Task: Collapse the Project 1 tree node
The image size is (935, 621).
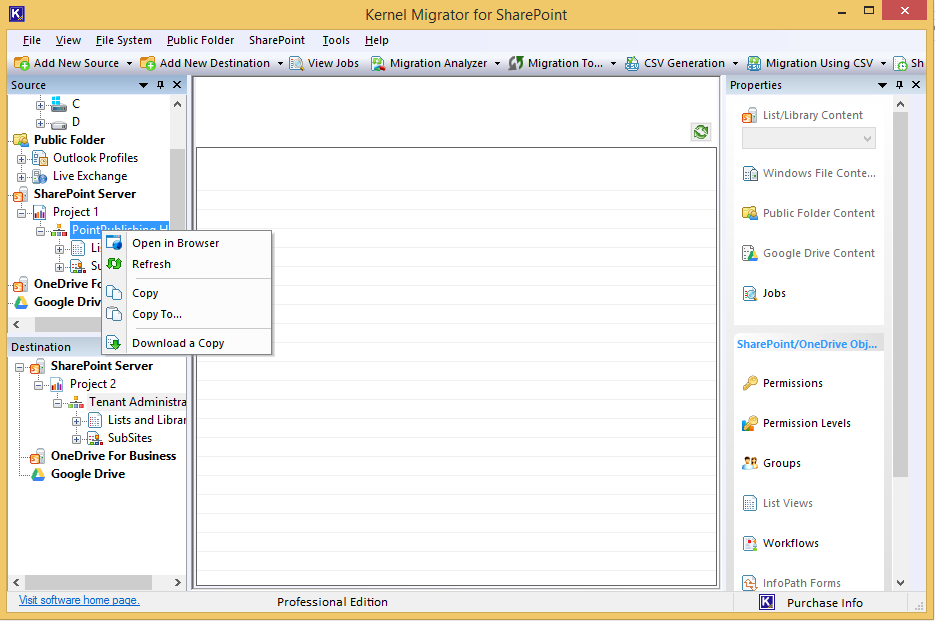Action: 21,213
